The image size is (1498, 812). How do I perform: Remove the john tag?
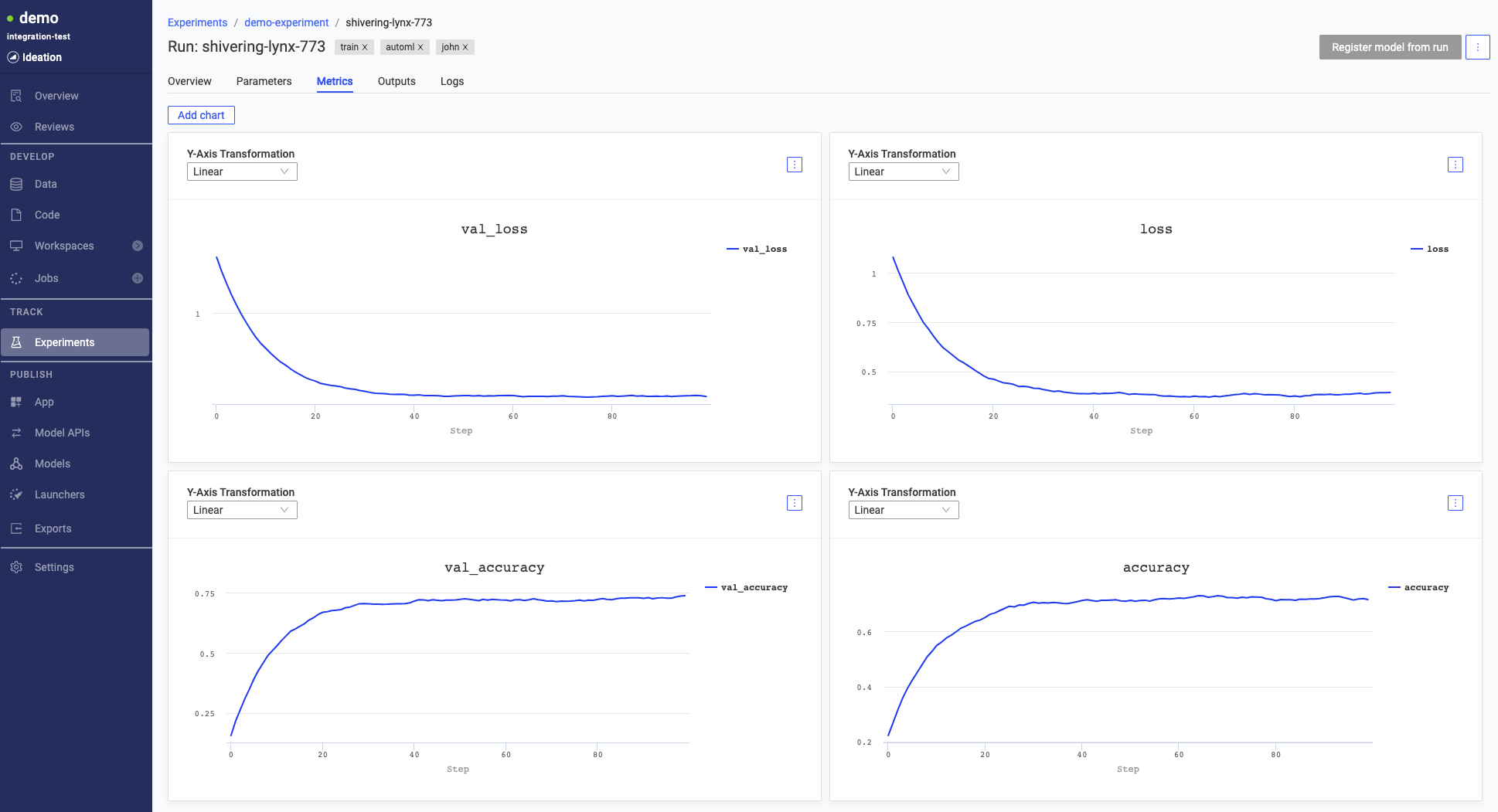tap(465, 48)
